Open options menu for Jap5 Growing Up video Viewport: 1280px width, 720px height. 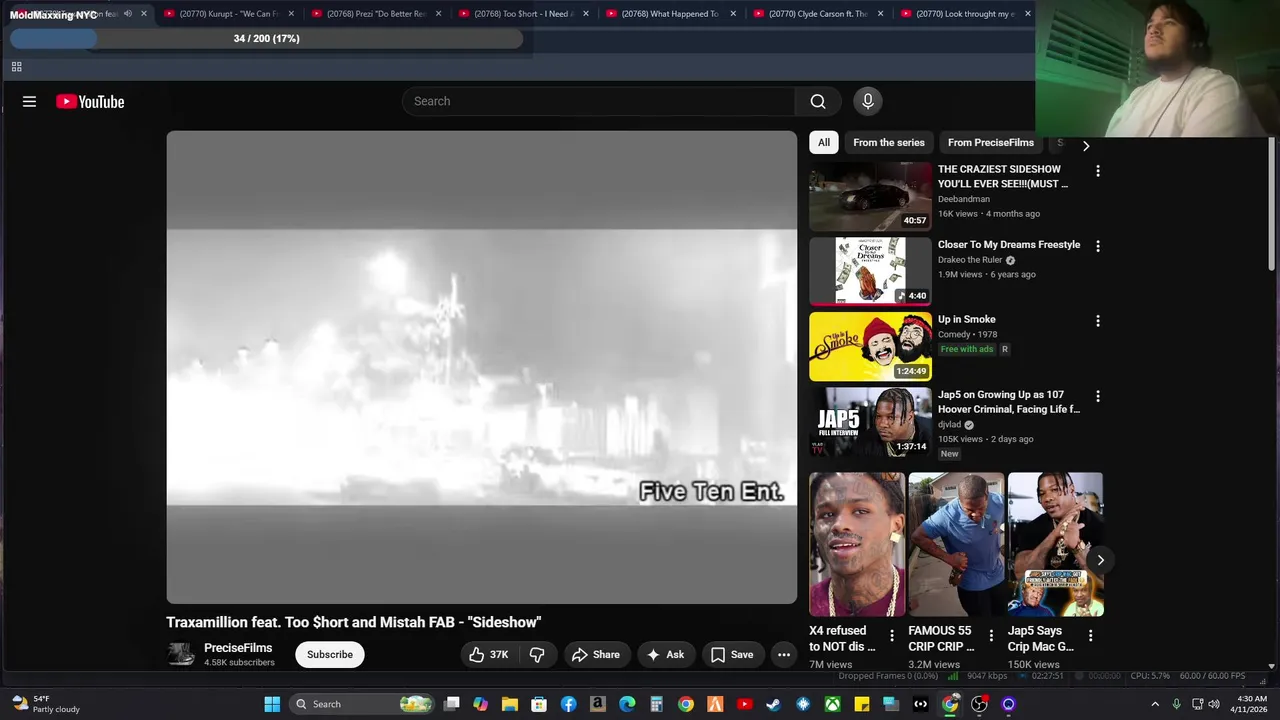pos(1098,396)
